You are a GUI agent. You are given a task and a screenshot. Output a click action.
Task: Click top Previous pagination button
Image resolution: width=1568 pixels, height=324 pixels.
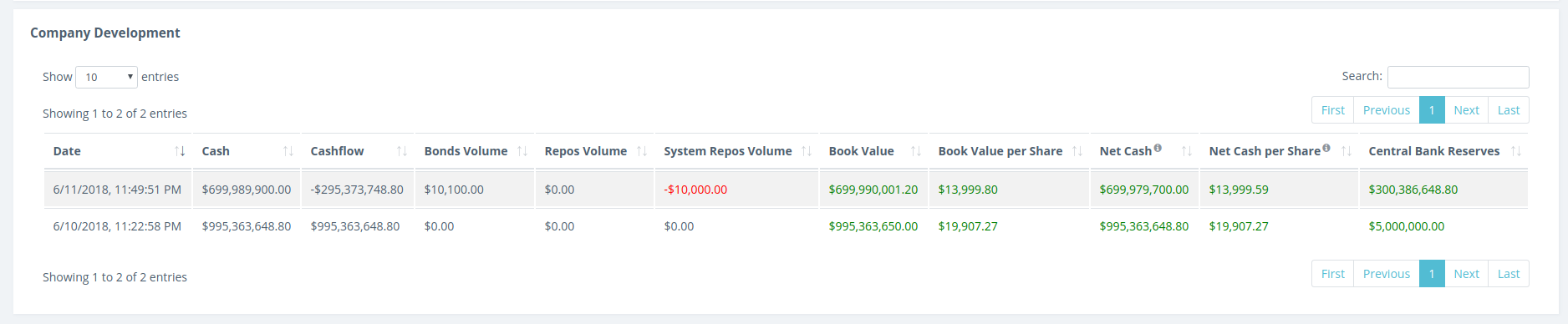pos(1387,110)
